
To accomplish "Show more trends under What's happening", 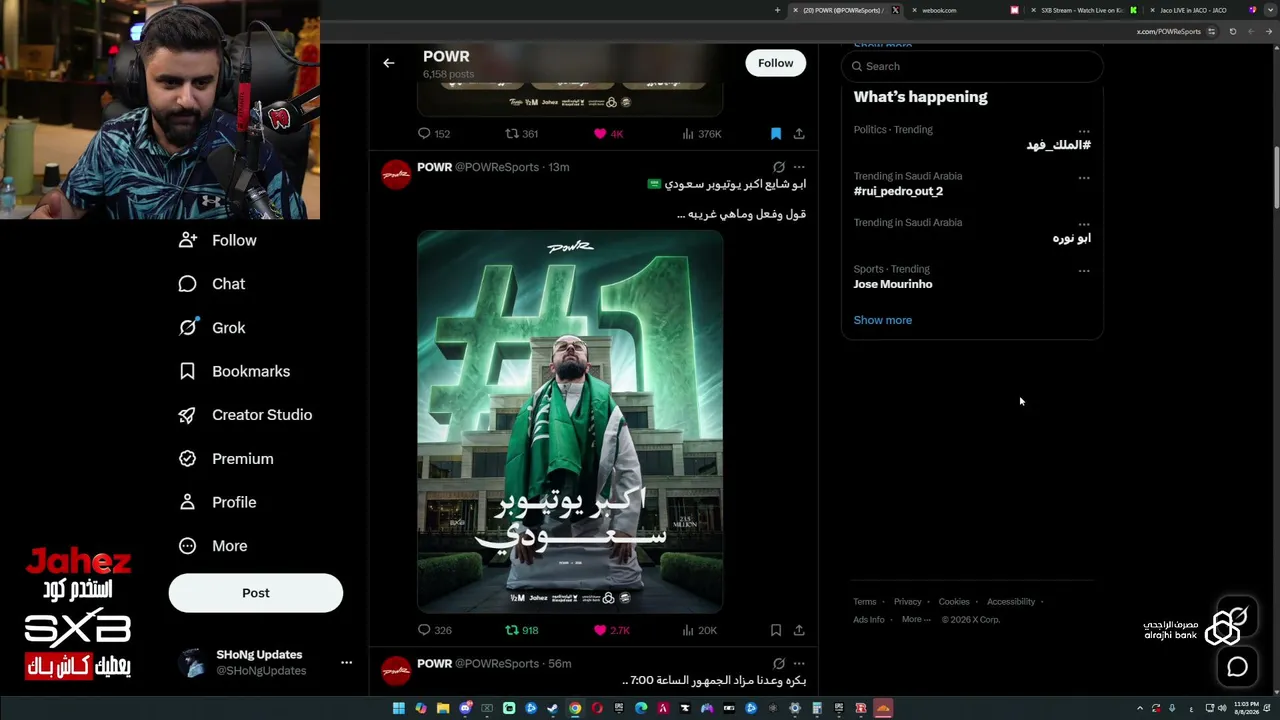I will coord(883,320).
